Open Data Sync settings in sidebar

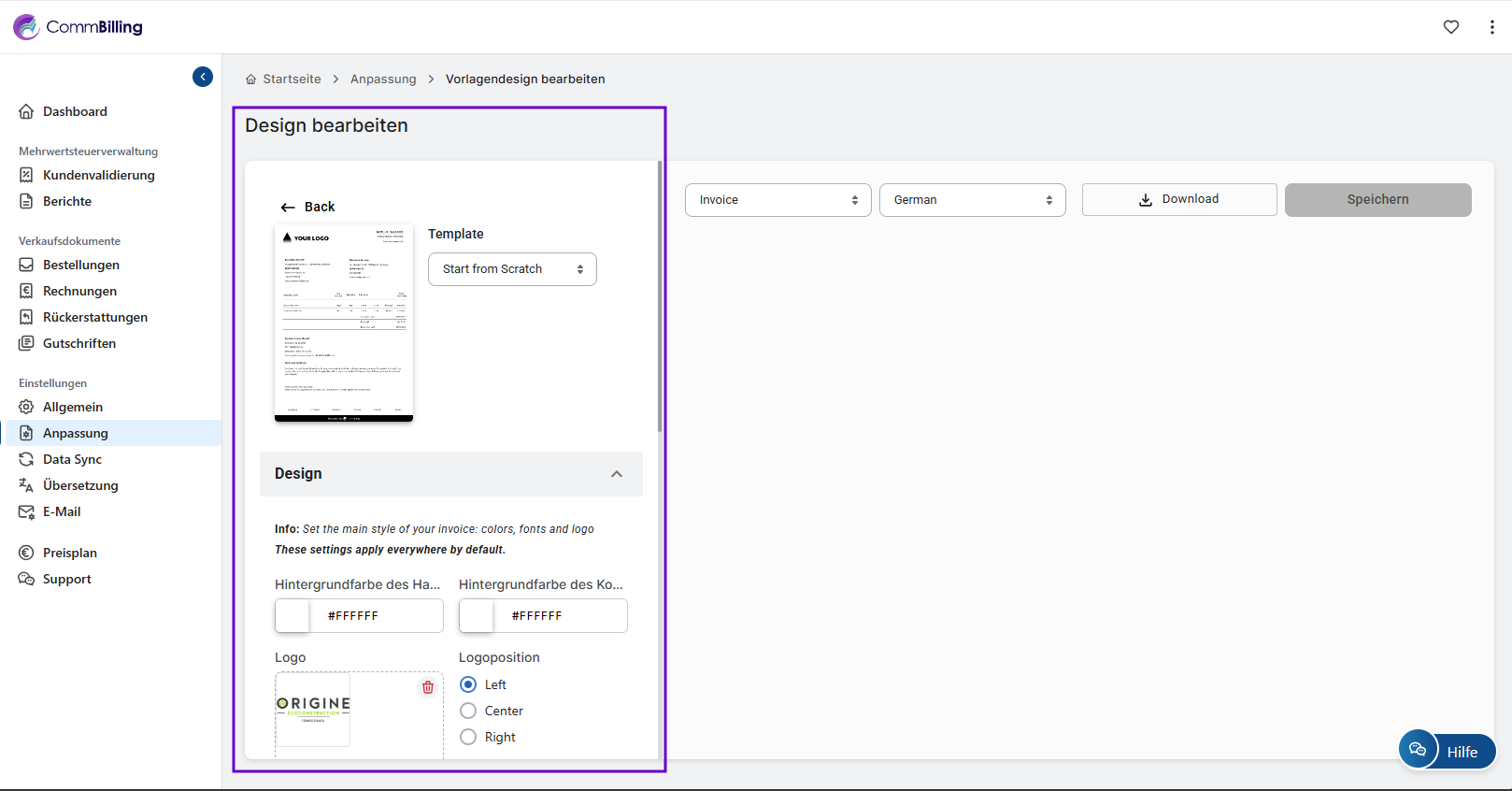coord(72,459)
